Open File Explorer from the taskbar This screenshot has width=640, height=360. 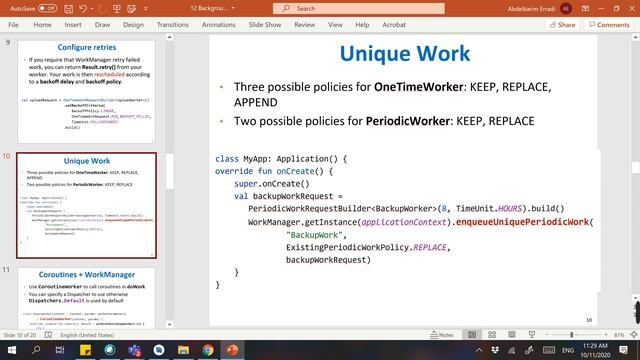183,350
